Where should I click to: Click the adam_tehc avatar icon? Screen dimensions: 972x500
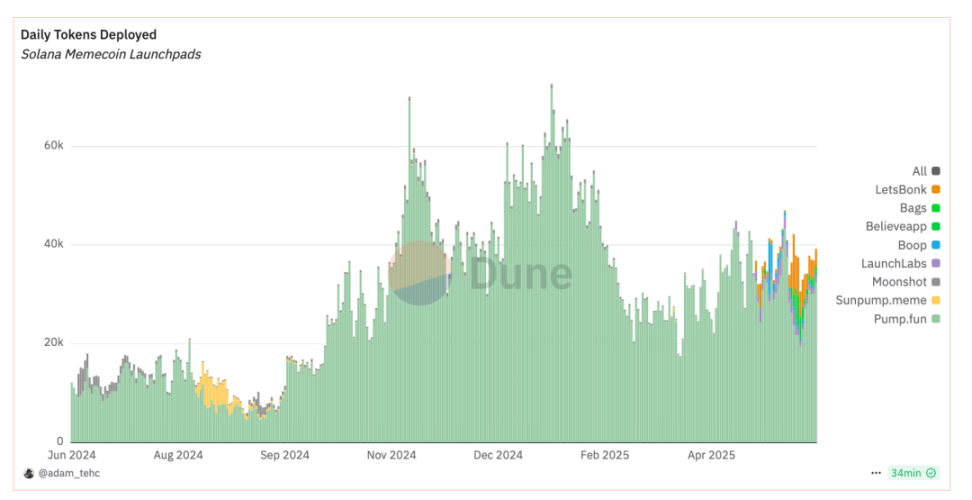(29, 473)
